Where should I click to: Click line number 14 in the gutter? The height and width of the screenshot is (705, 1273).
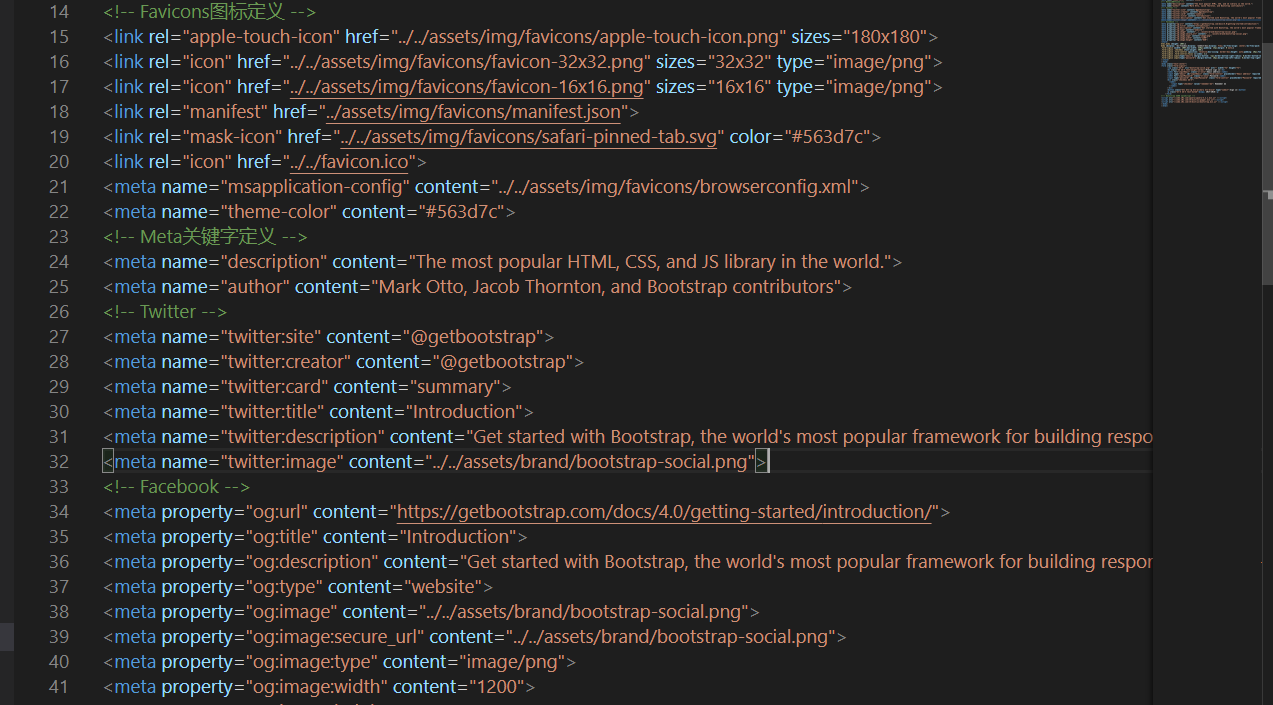(59, 12)
